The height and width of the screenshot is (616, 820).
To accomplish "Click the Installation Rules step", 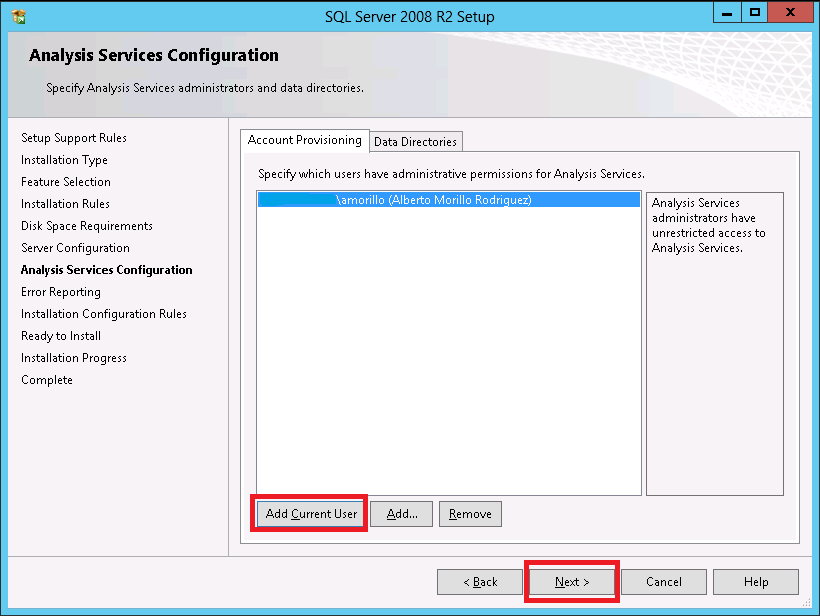I will pos(65,204).
